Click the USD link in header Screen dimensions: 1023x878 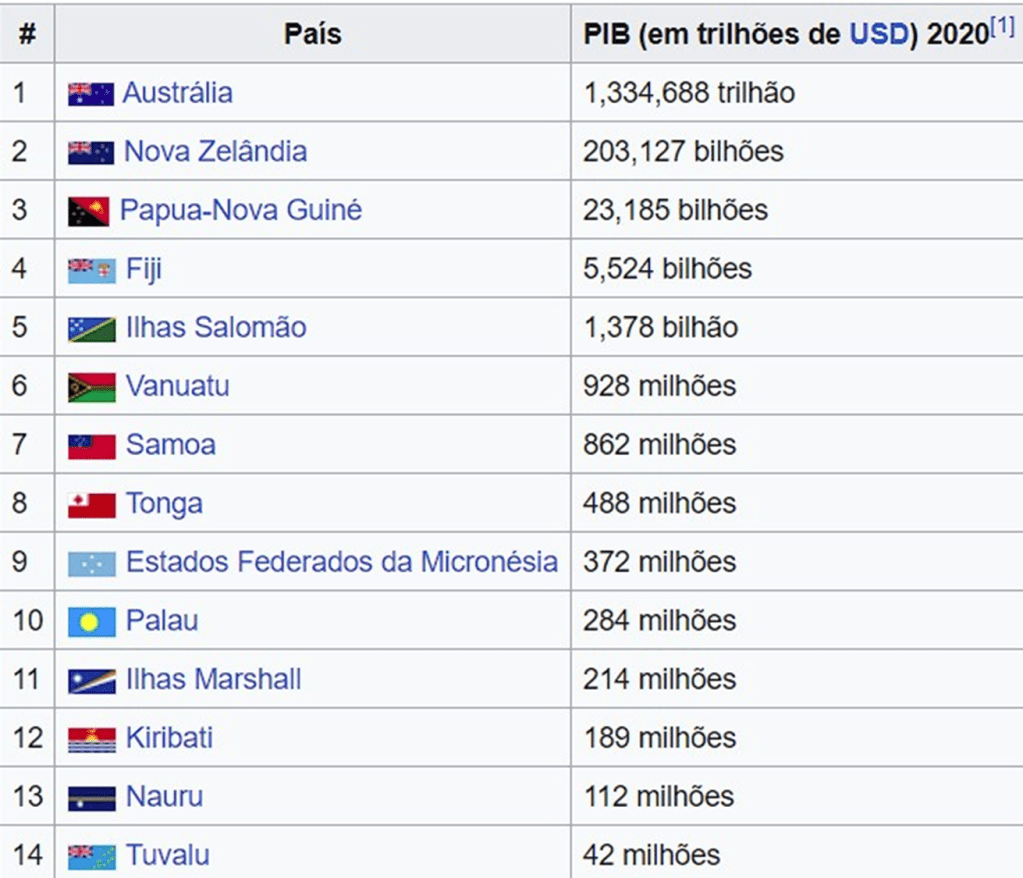click(877, 34)
